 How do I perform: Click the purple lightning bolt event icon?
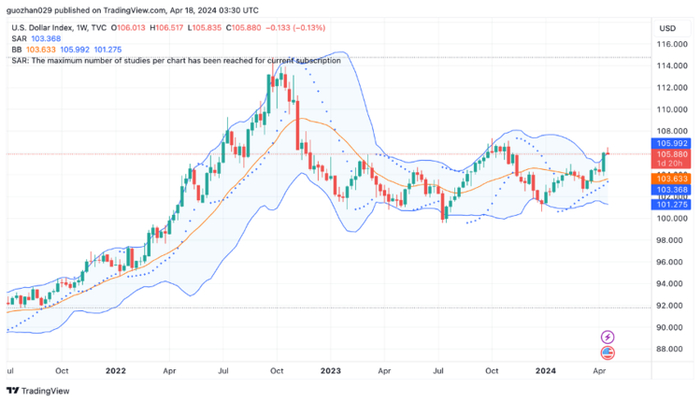(x=607, y=337)
